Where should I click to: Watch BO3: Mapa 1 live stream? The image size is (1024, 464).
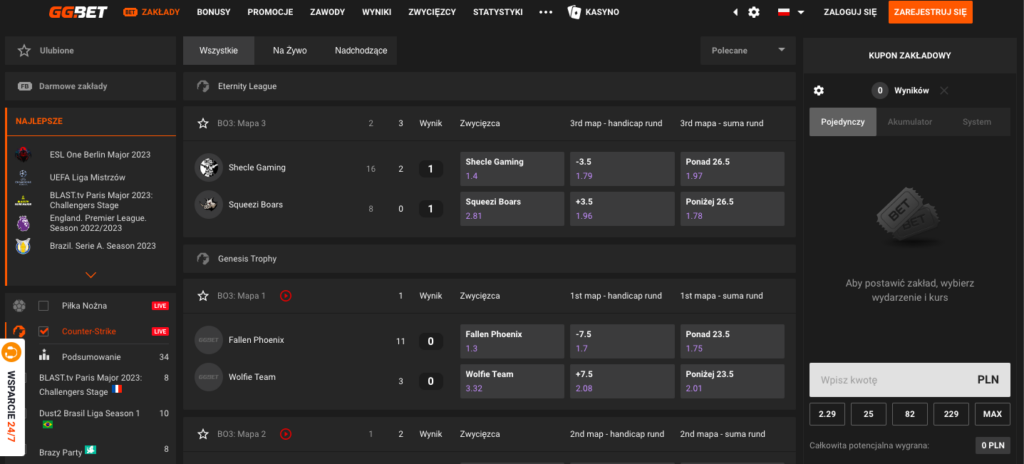point(285,295)
